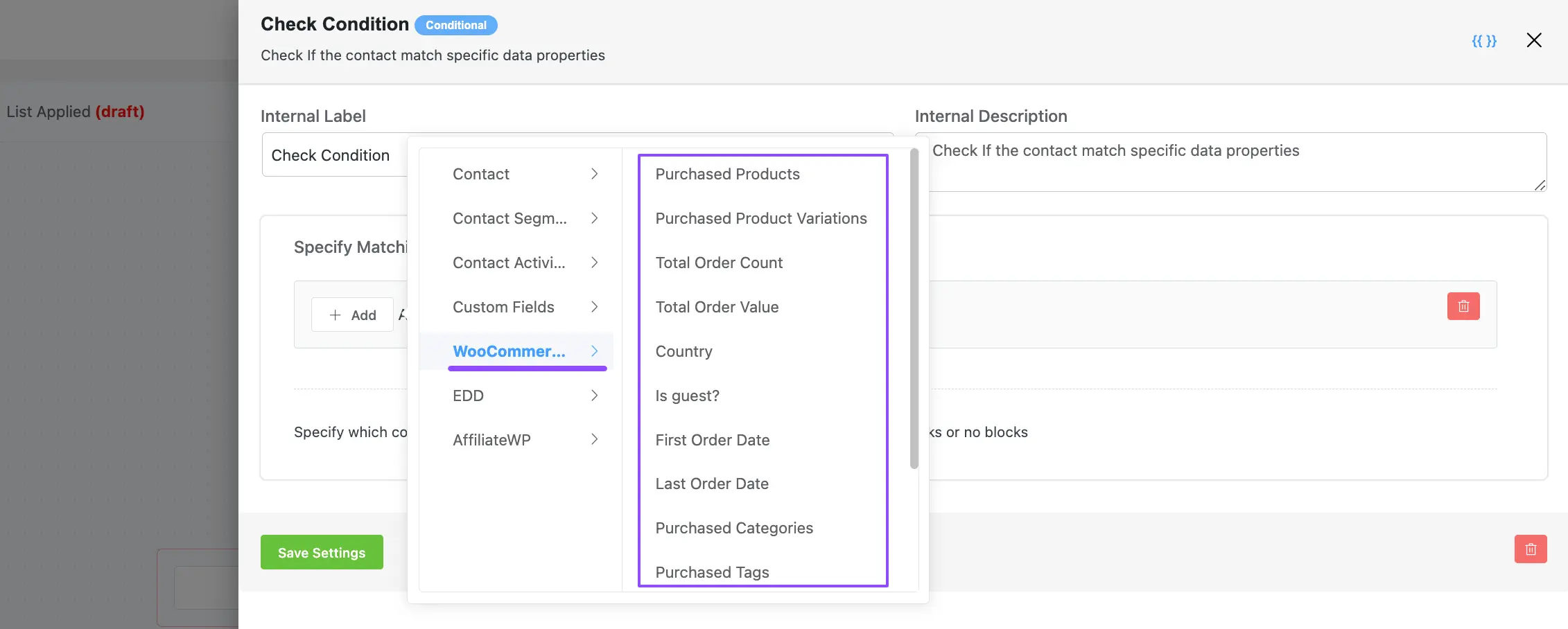Click the Conditional badge
Screen dimensions: 1568x629
tap(456, 25)
